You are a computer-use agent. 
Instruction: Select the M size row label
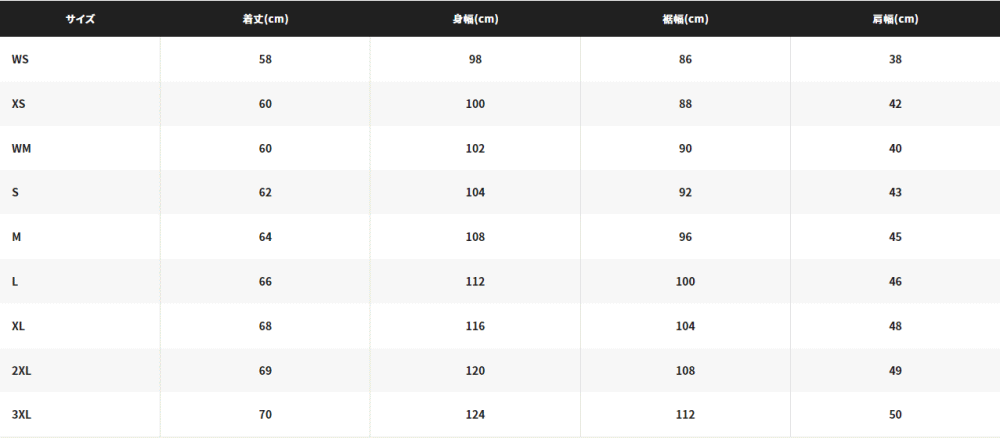click(17, 237)
